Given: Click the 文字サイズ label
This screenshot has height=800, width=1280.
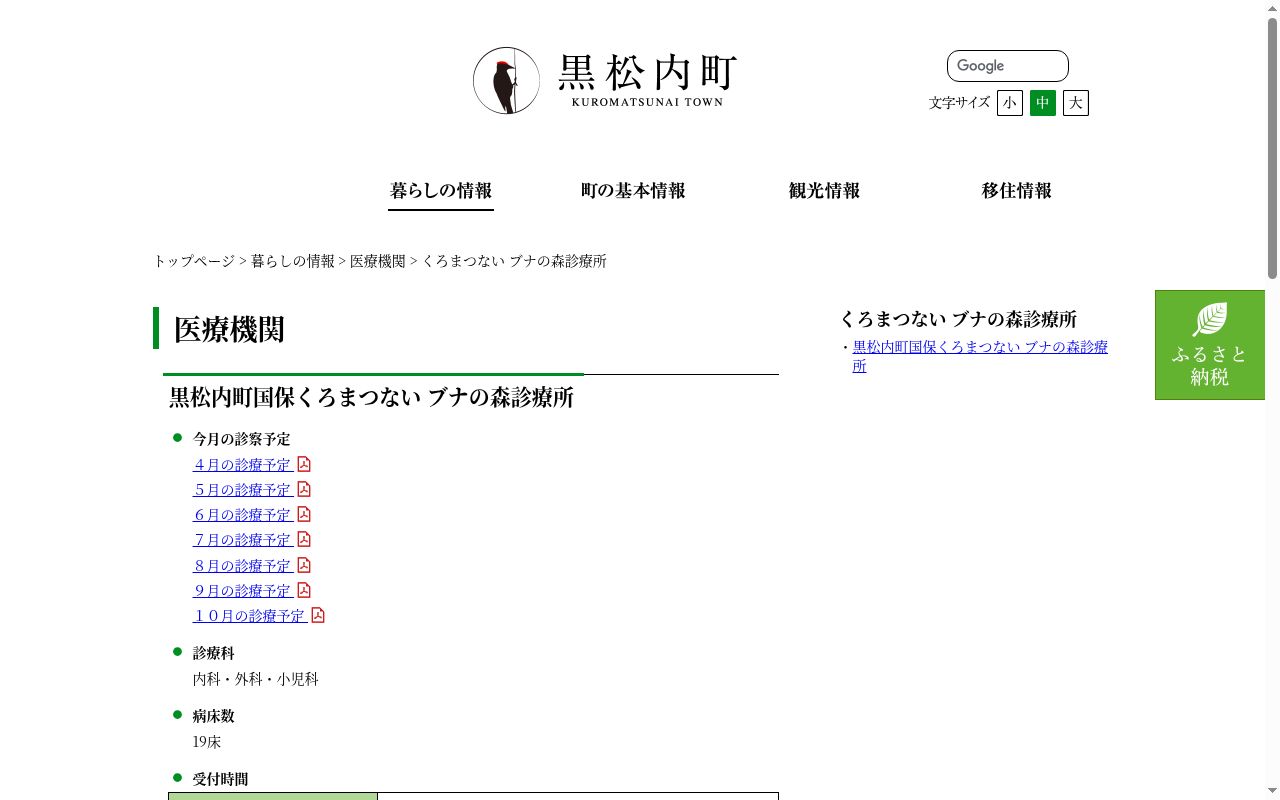Looking at the screenshot, I should 959,102.
